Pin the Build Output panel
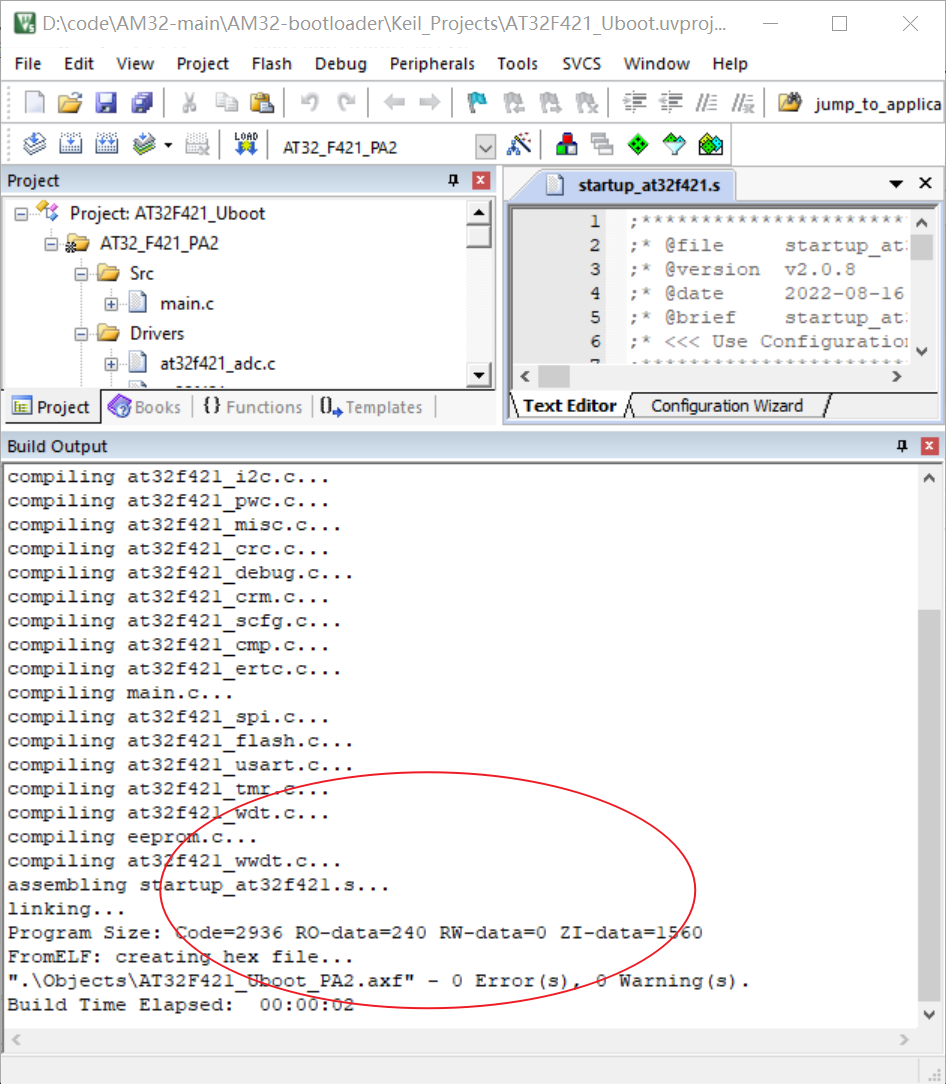Screen dimensions: 946x1084 [902, 446]
